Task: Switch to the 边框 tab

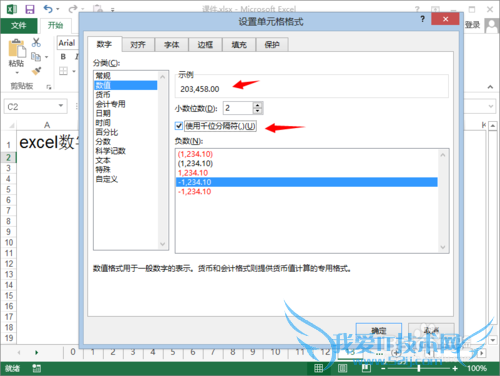Action: 205,45
